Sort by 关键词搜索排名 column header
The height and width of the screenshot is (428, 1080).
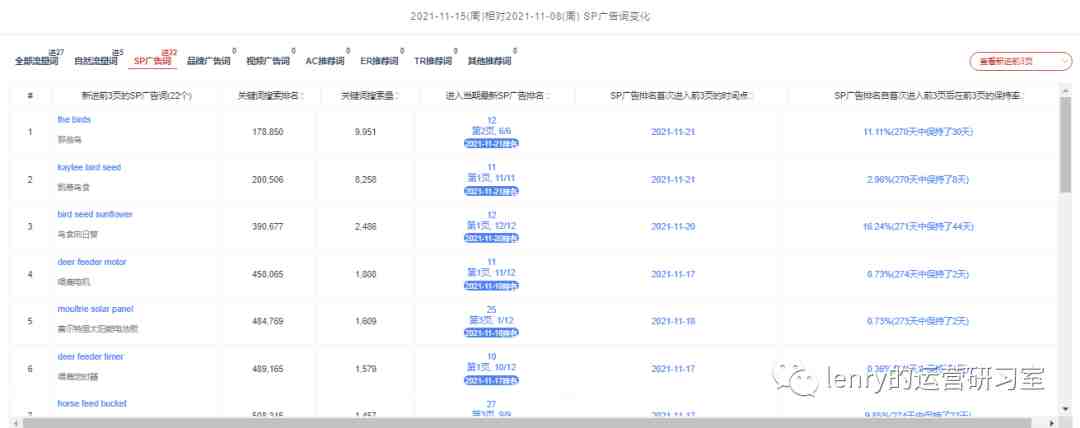pos(269,96)
